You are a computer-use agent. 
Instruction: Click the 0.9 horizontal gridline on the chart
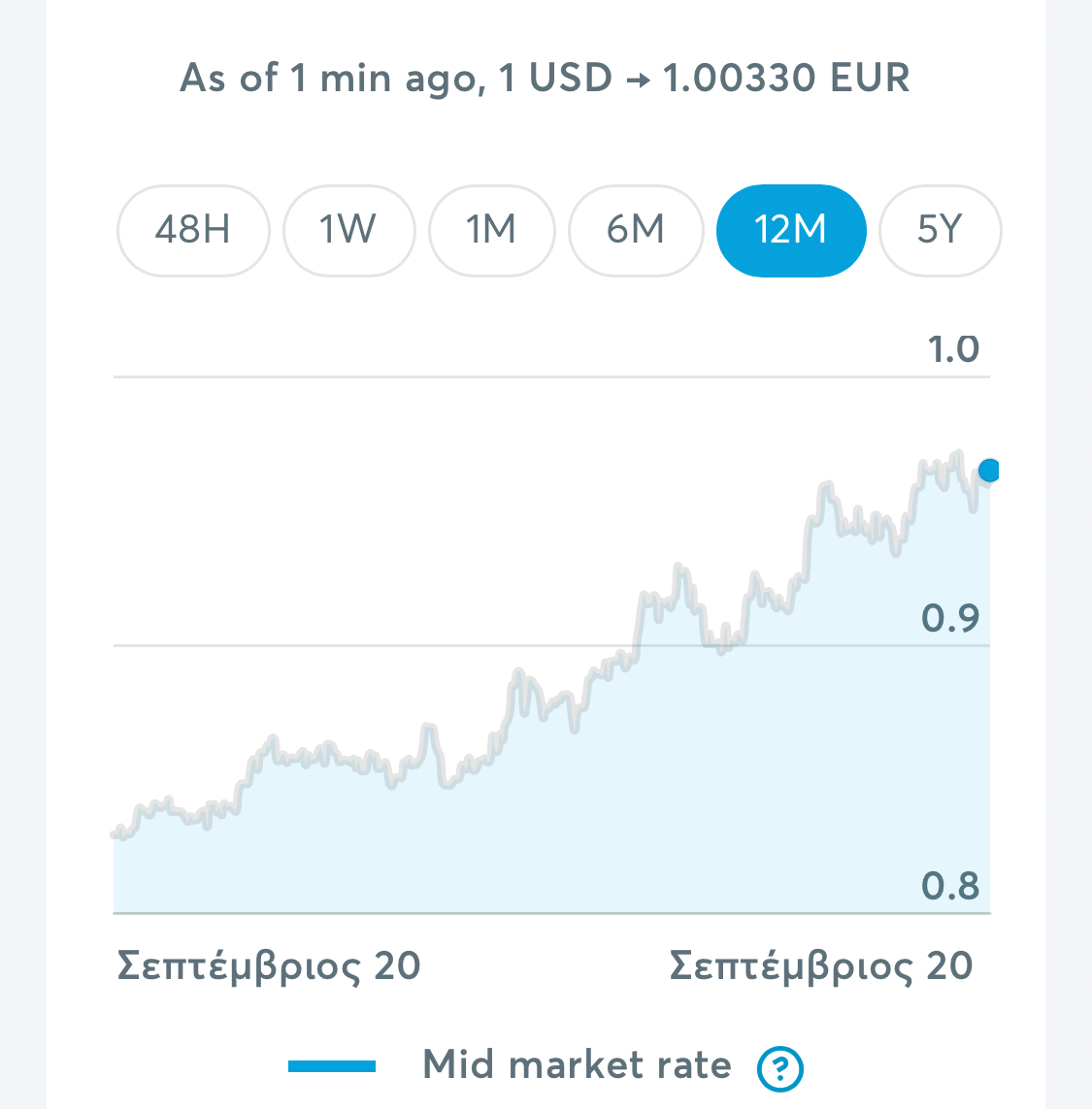point(354,646)
